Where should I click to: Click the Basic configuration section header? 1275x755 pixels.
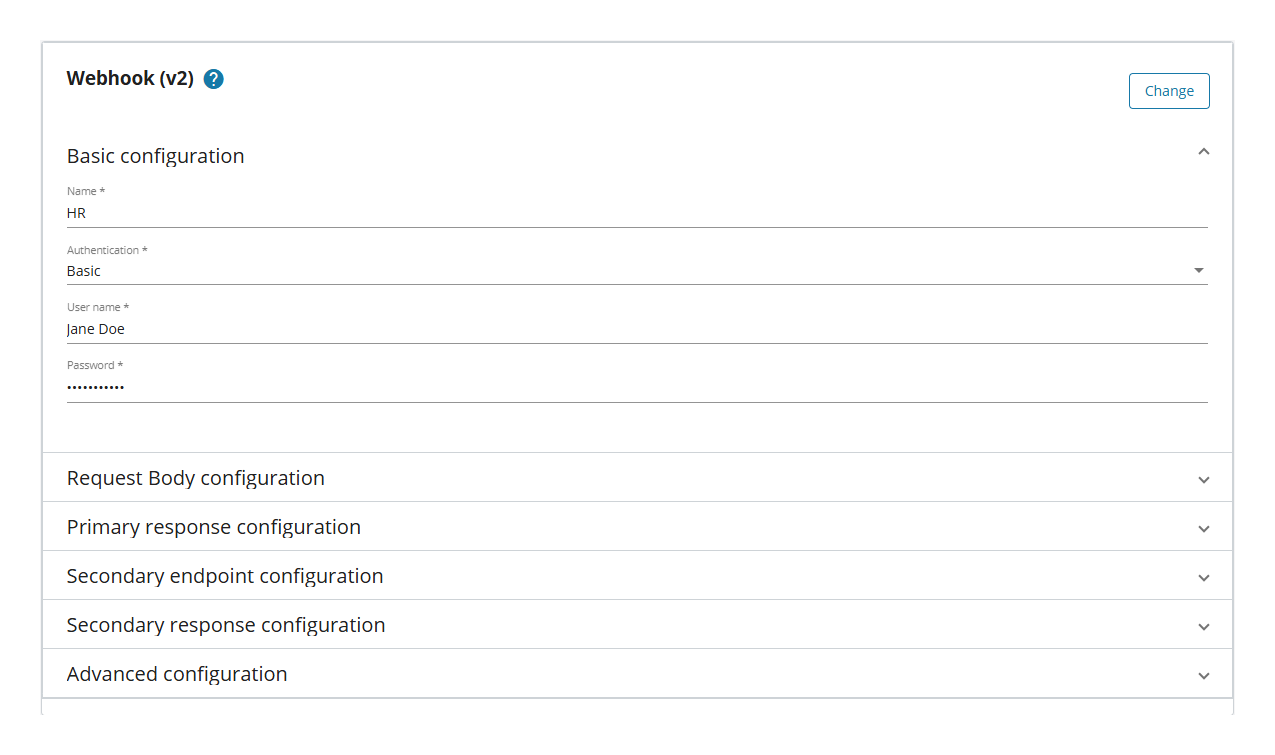pyautogui.click(x=155, y=156)
